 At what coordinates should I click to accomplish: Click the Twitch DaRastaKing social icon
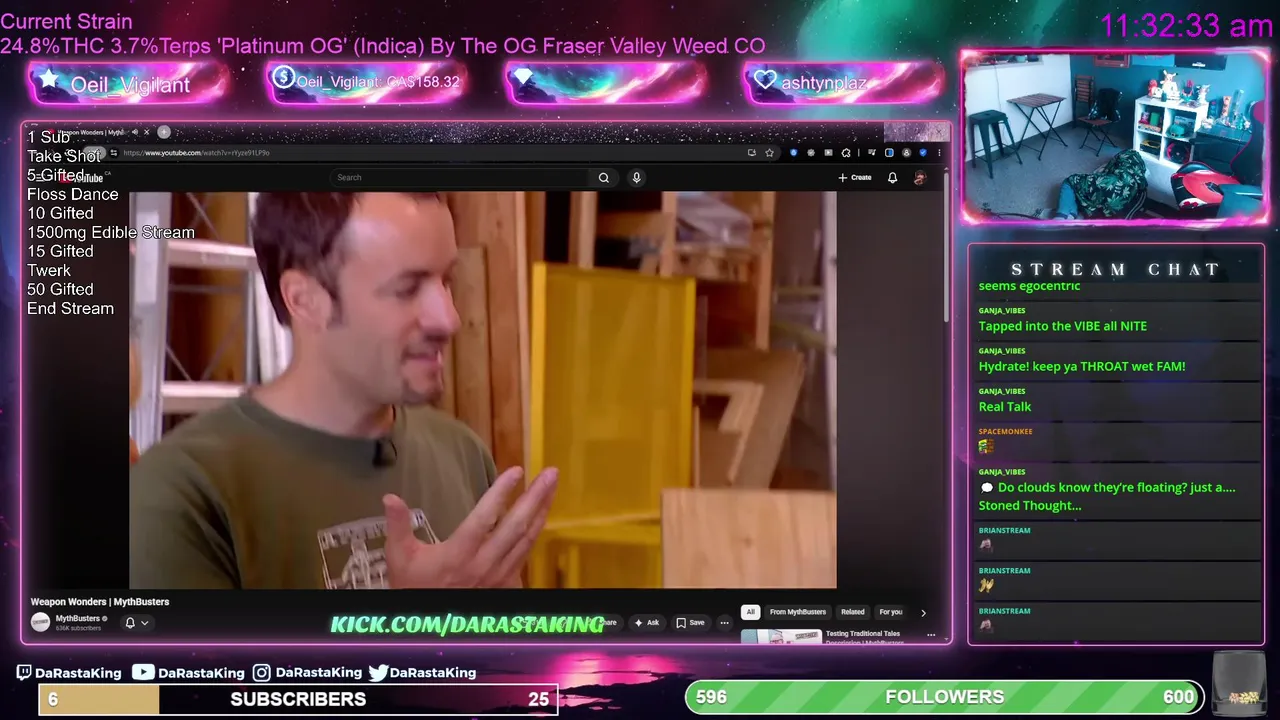(25, 673)
